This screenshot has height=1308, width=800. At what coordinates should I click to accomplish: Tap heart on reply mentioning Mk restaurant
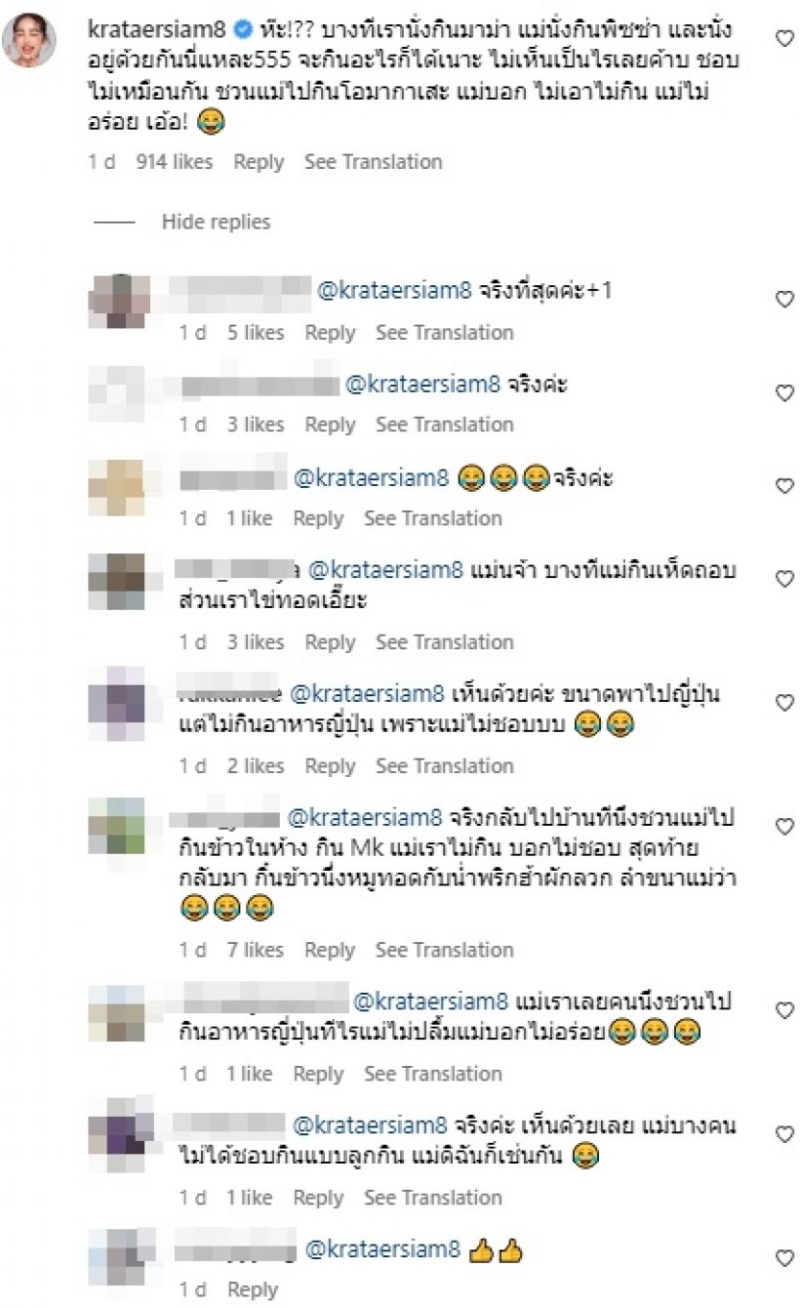pyautogui.click(x=786, y=825)
